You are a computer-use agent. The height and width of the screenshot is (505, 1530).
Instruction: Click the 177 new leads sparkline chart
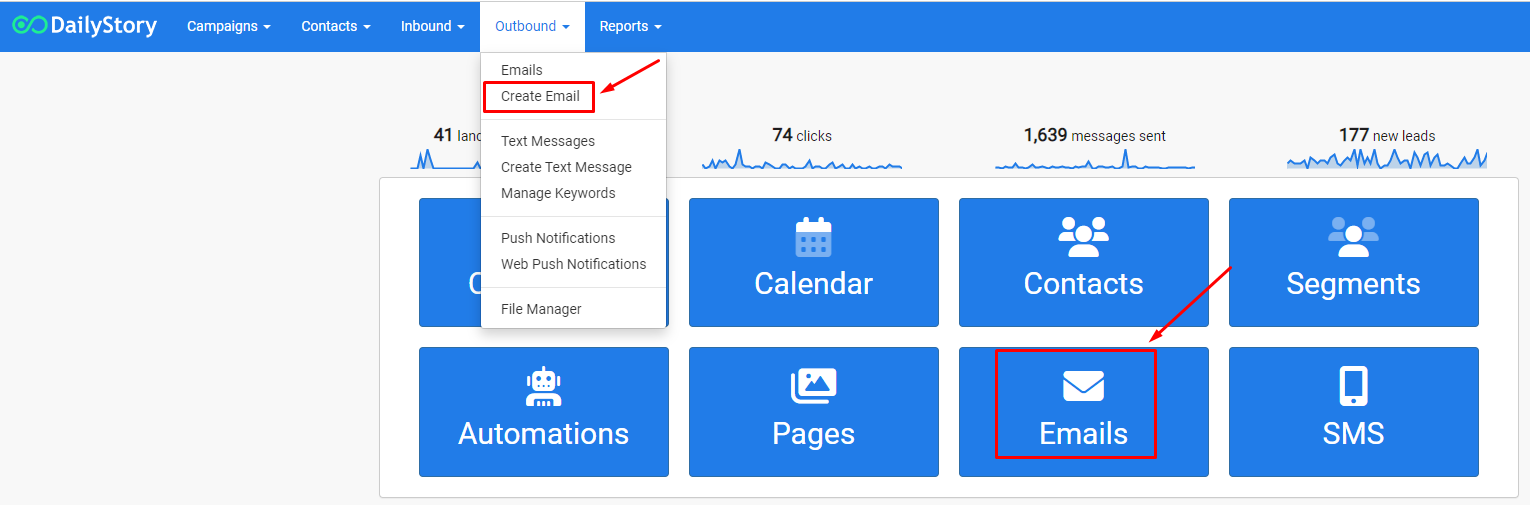click(1386, 159)
